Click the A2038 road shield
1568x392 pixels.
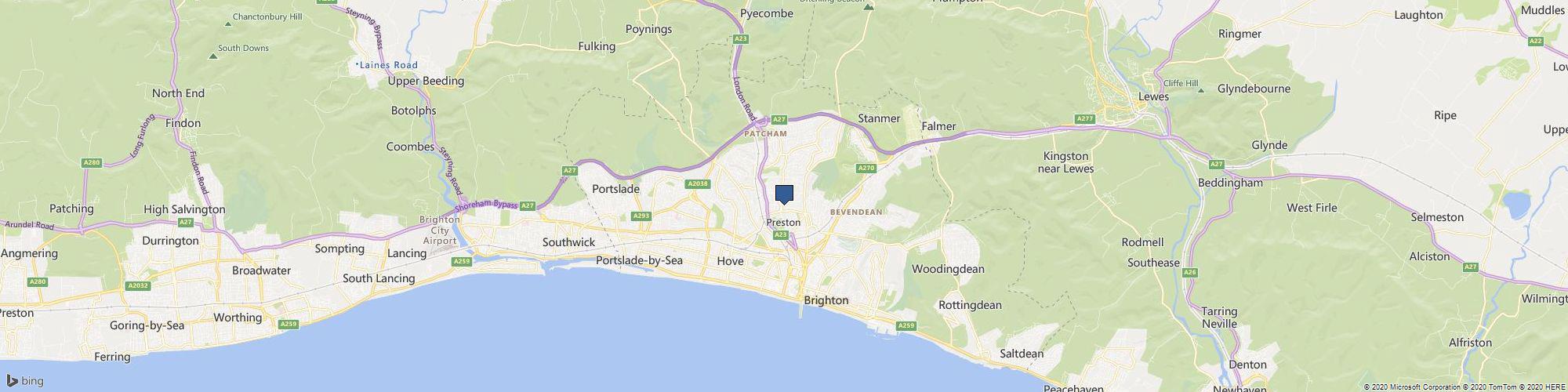pos(697,183)
